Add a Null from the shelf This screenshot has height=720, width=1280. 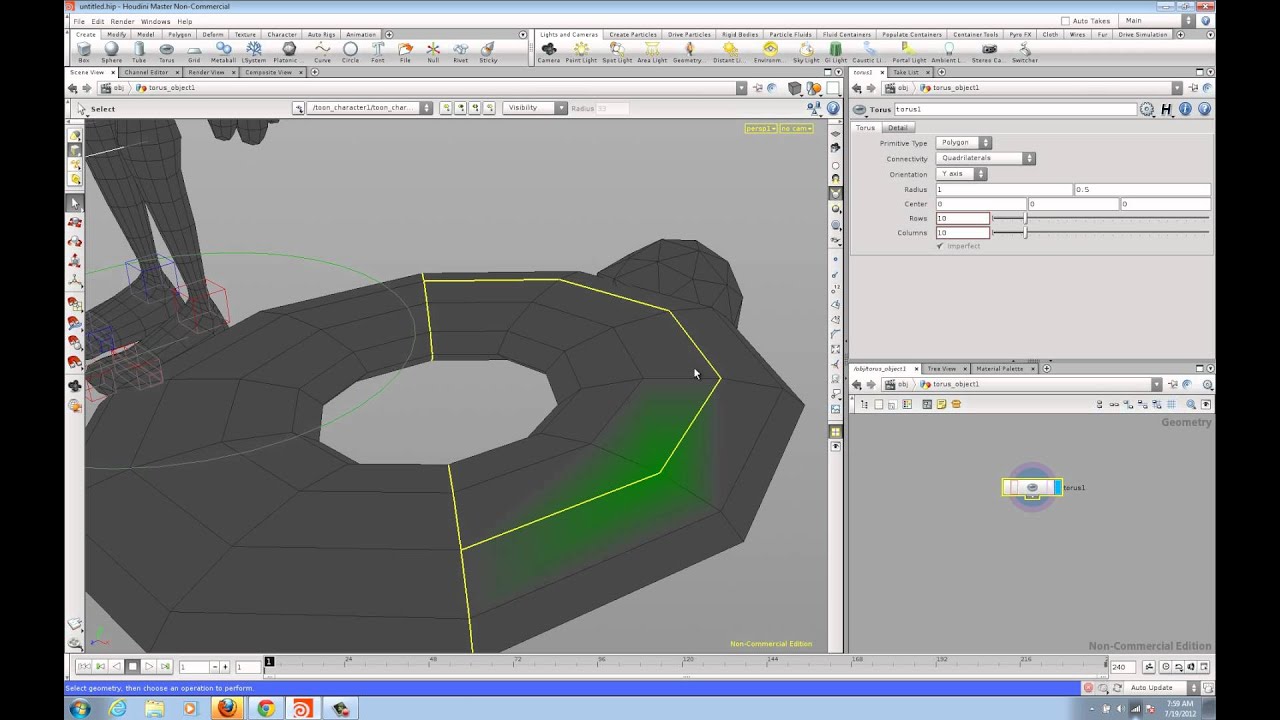(433, 51)
